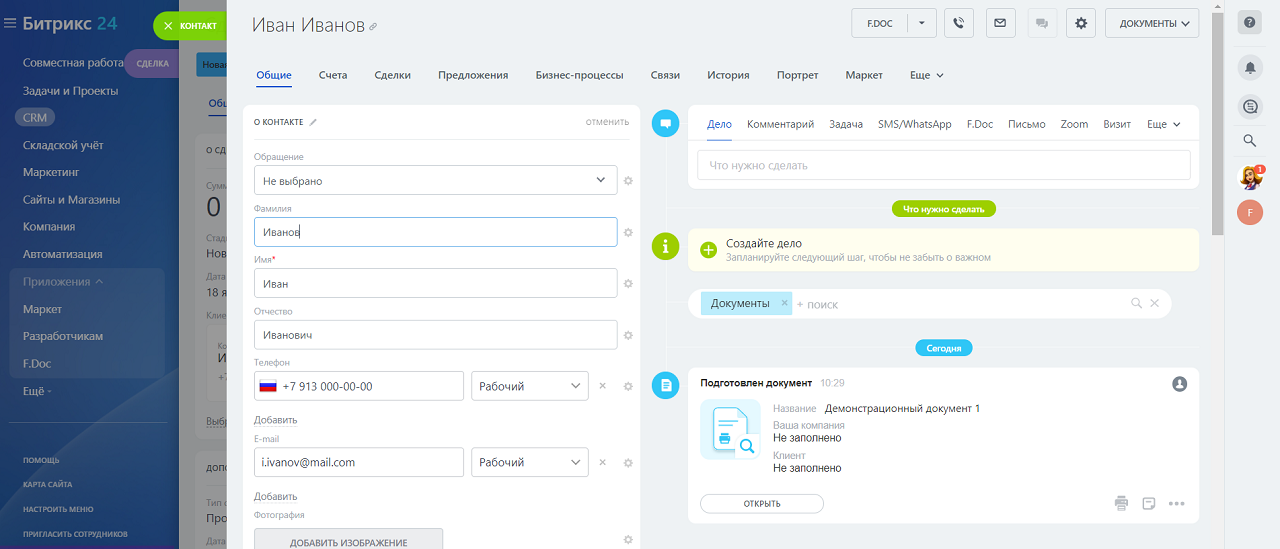Open the search magnifier in right sidebar
Screen dimensions: 1280x549
click(x=1249, y=141)
